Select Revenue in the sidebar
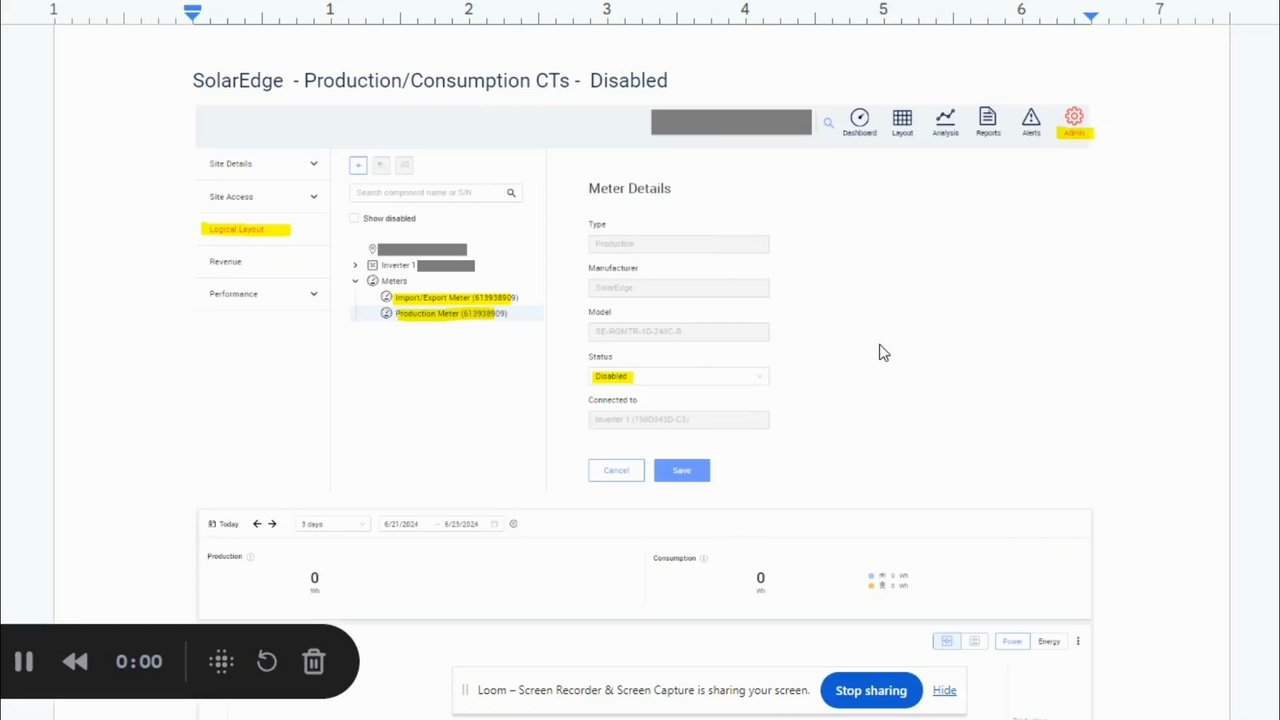The height and width of the screenshot is (720, 1280). (x=225, y=262)
